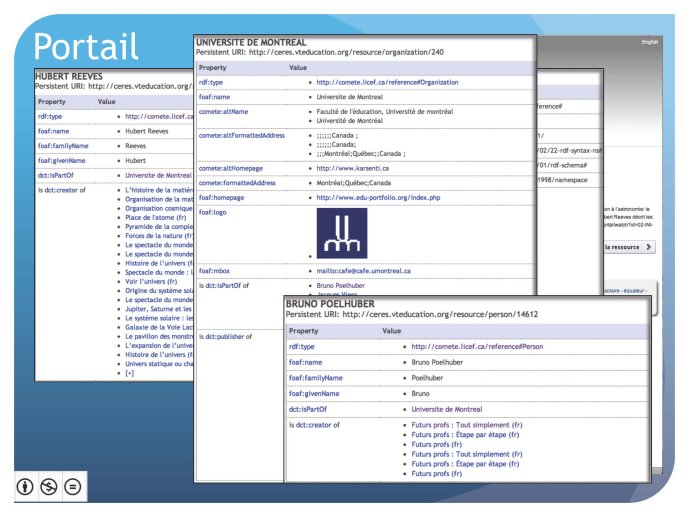
Task: Click foaf:familyName in the Hubert Reeves window
Action: pos(63,146)
